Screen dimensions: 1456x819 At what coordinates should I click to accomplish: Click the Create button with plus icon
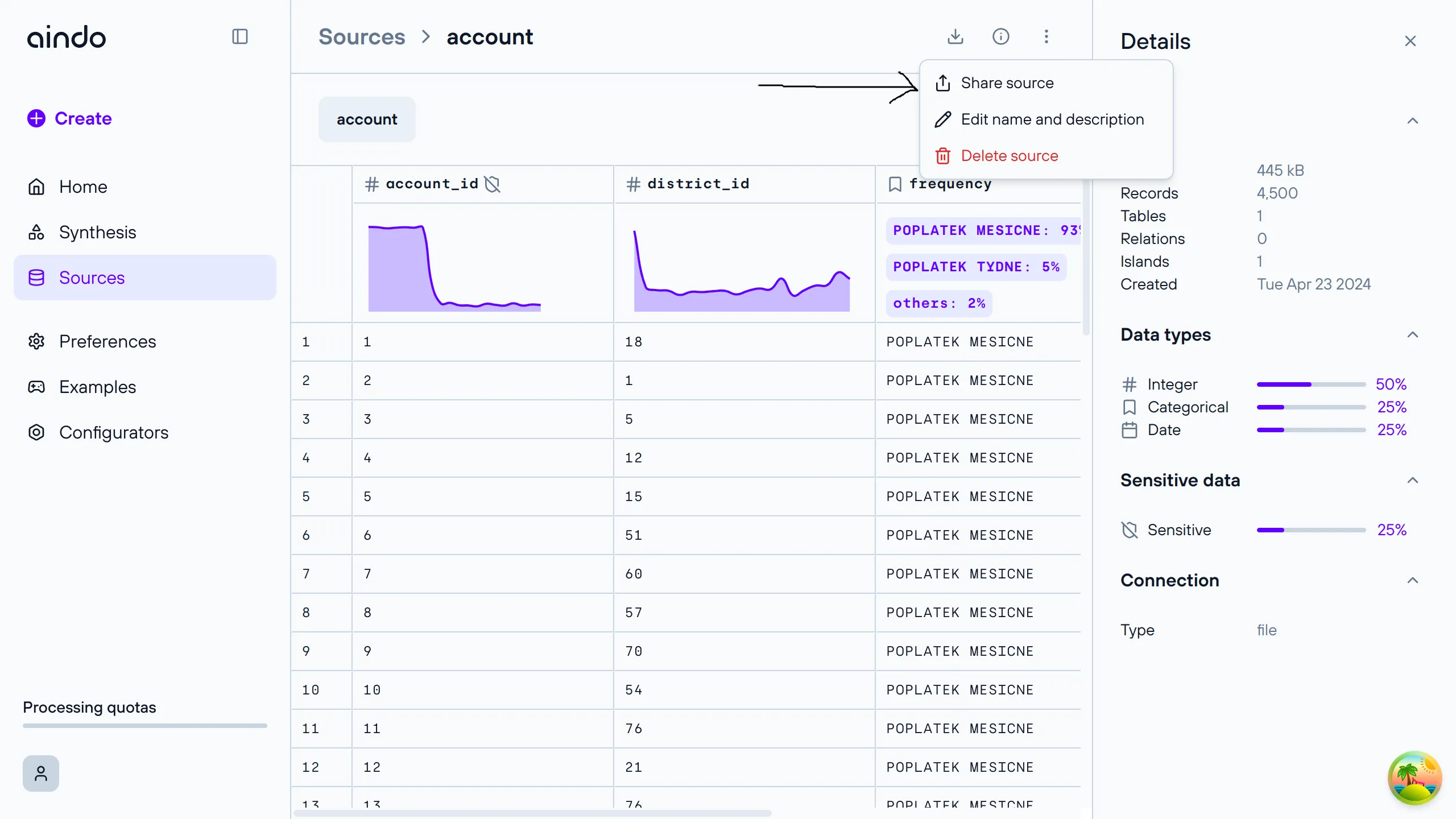(70, 118)
